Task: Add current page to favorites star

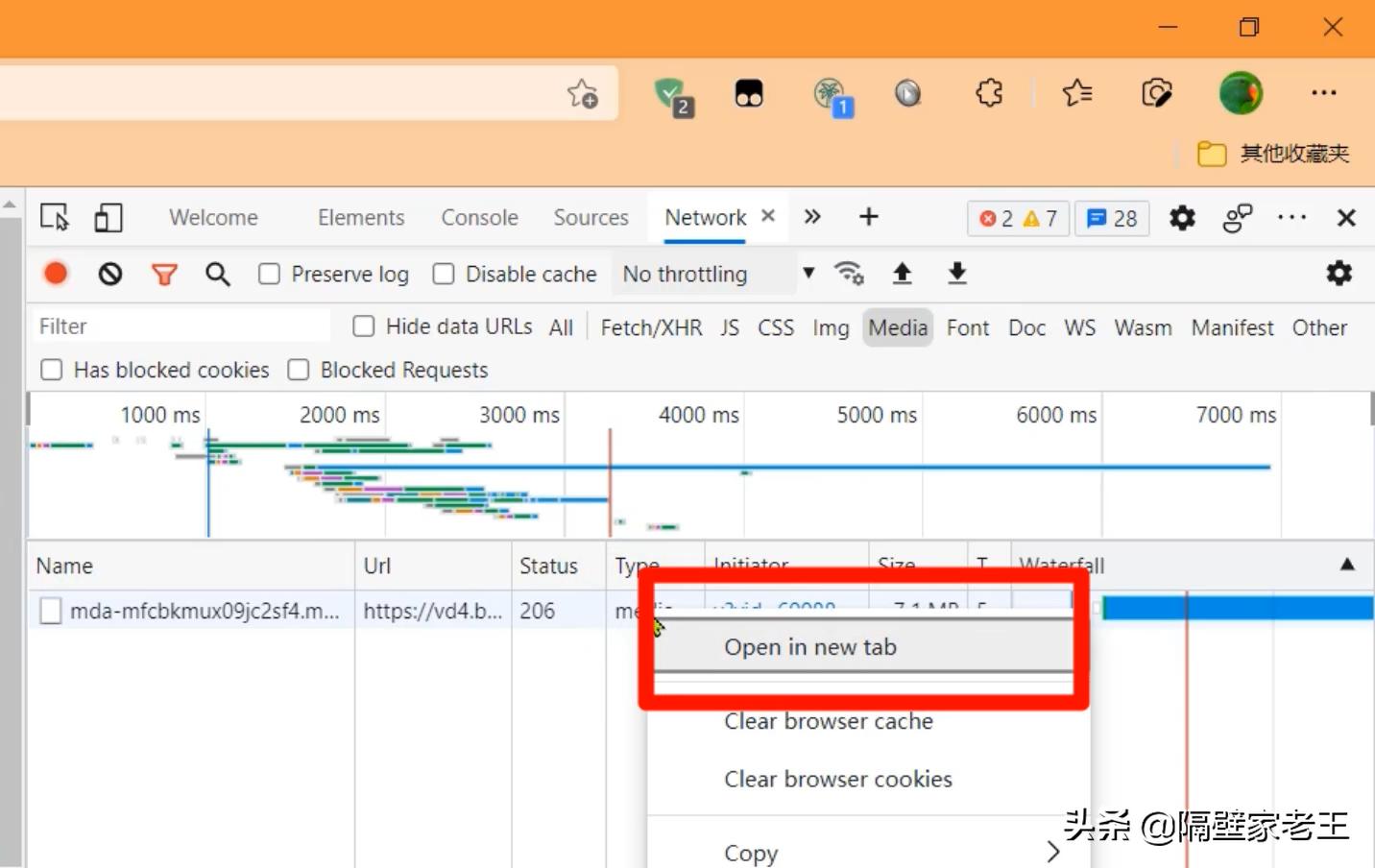Action: point(582,93)
